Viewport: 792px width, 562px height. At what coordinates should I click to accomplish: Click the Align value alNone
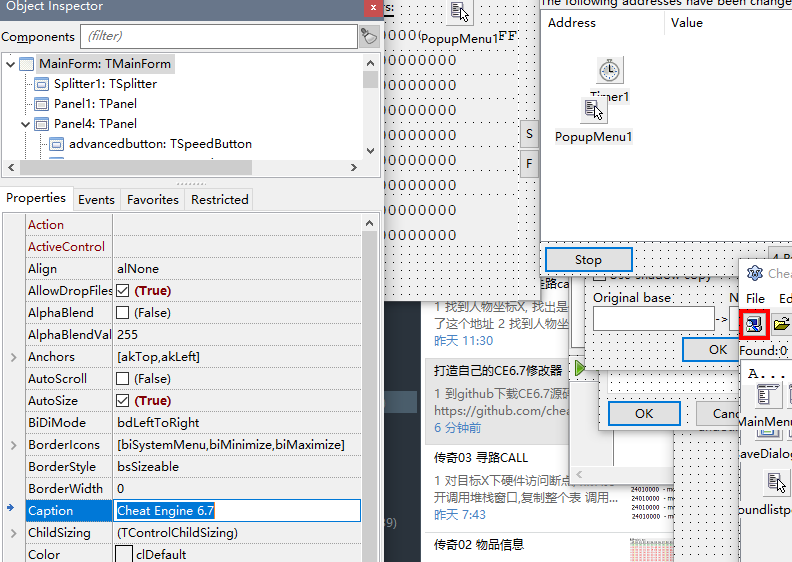click(x=138, y=269)
